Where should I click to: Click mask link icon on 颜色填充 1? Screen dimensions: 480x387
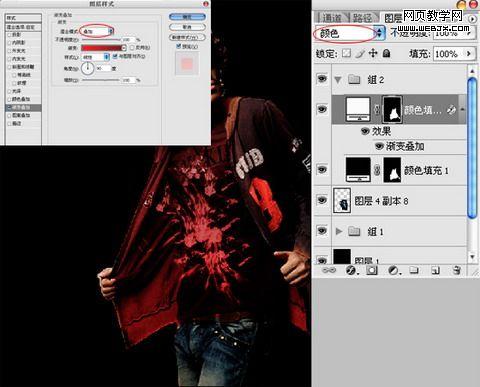point(377,170)
